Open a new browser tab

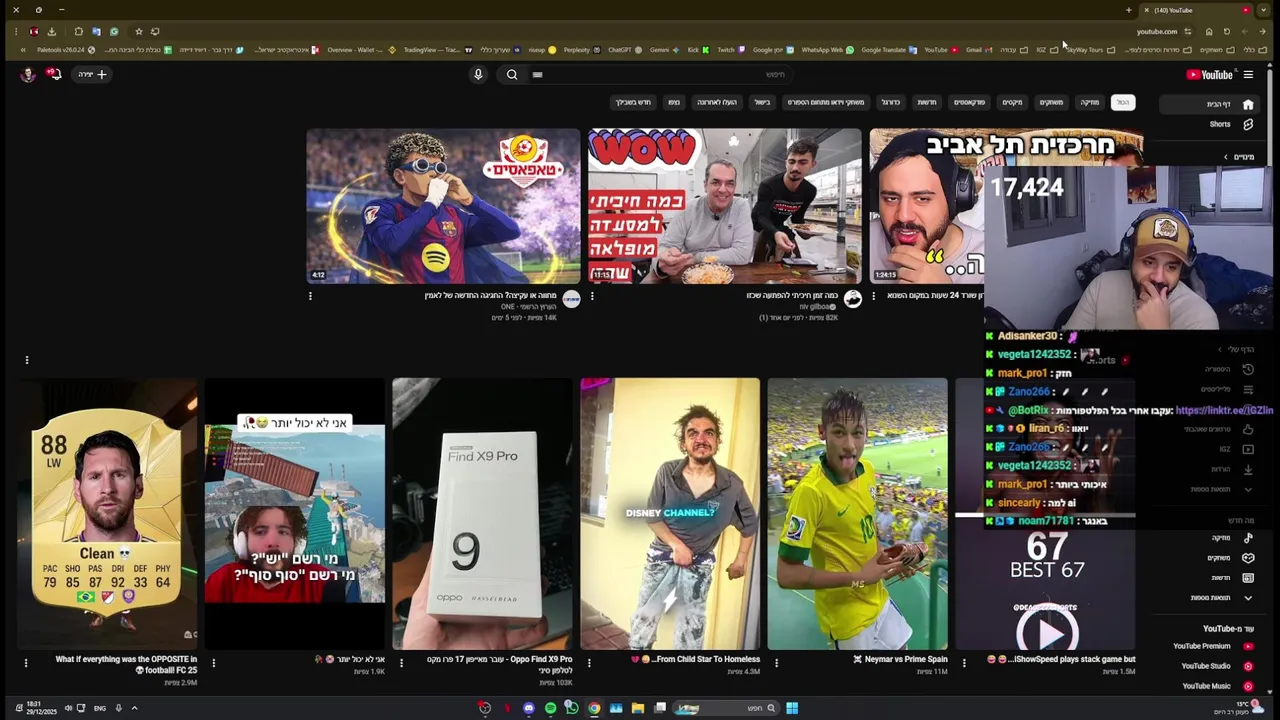coord(1129,10)
